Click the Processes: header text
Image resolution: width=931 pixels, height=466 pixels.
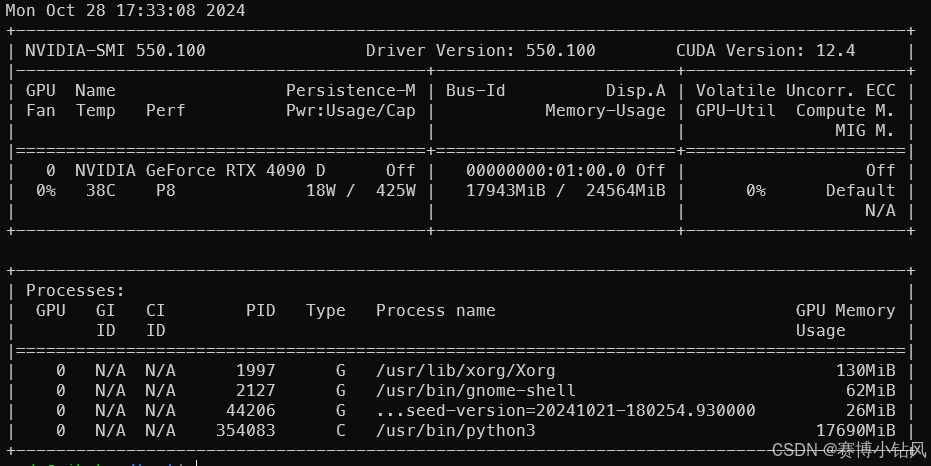[x=75, y=290]
